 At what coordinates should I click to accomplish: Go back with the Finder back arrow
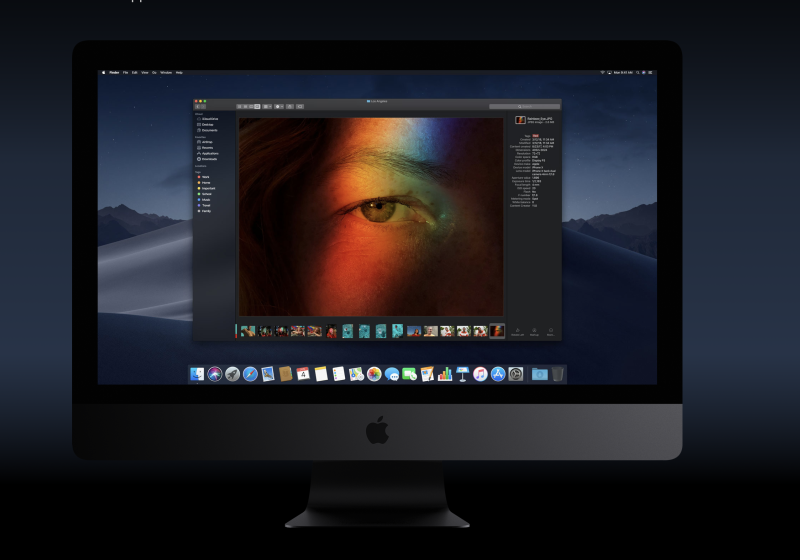[197, 107]
